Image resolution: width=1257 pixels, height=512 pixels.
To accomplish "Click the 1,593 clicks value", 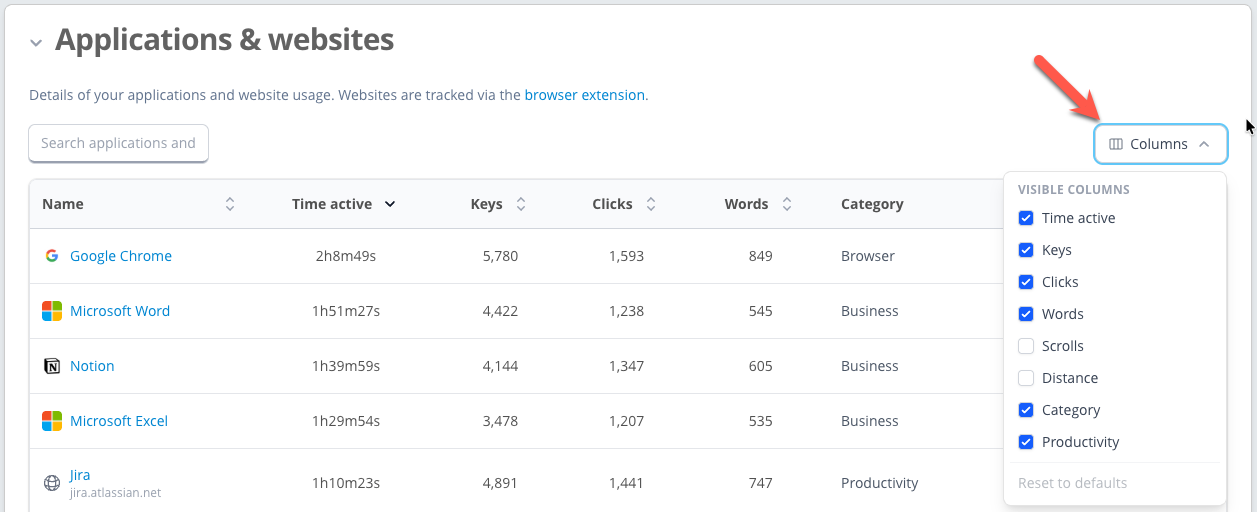I will point(626,256).
